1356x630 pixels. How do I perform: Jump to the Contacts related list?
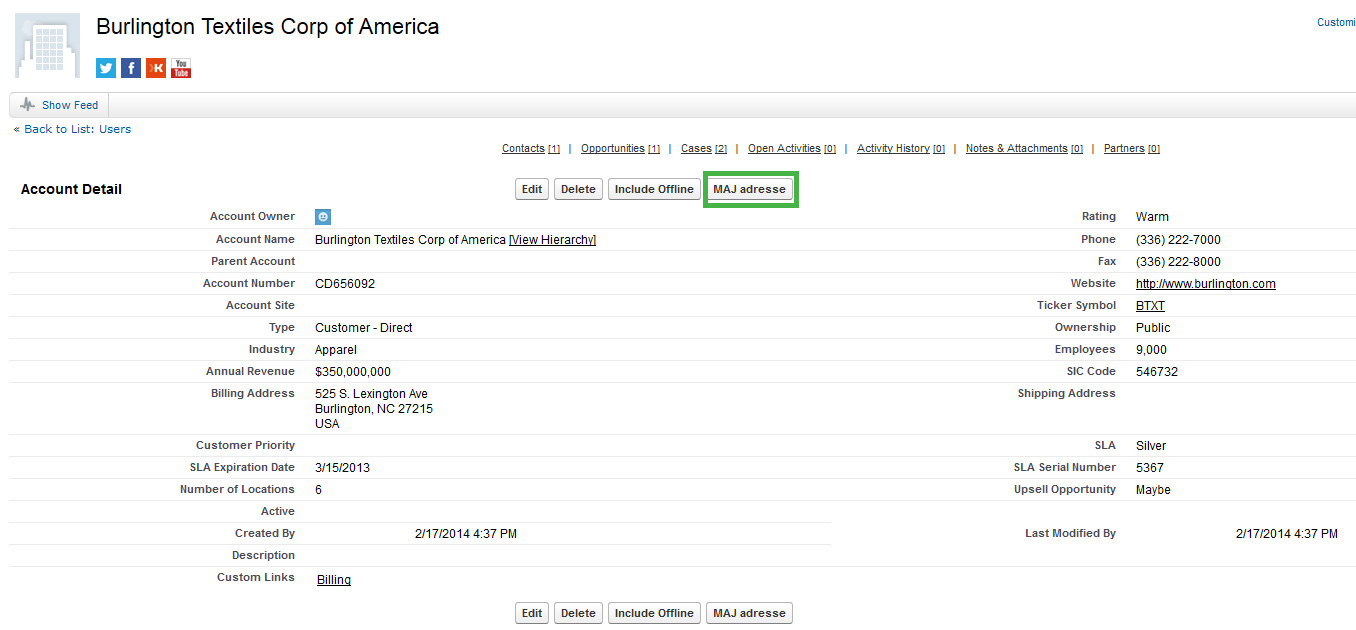click(x=530, y=148)
